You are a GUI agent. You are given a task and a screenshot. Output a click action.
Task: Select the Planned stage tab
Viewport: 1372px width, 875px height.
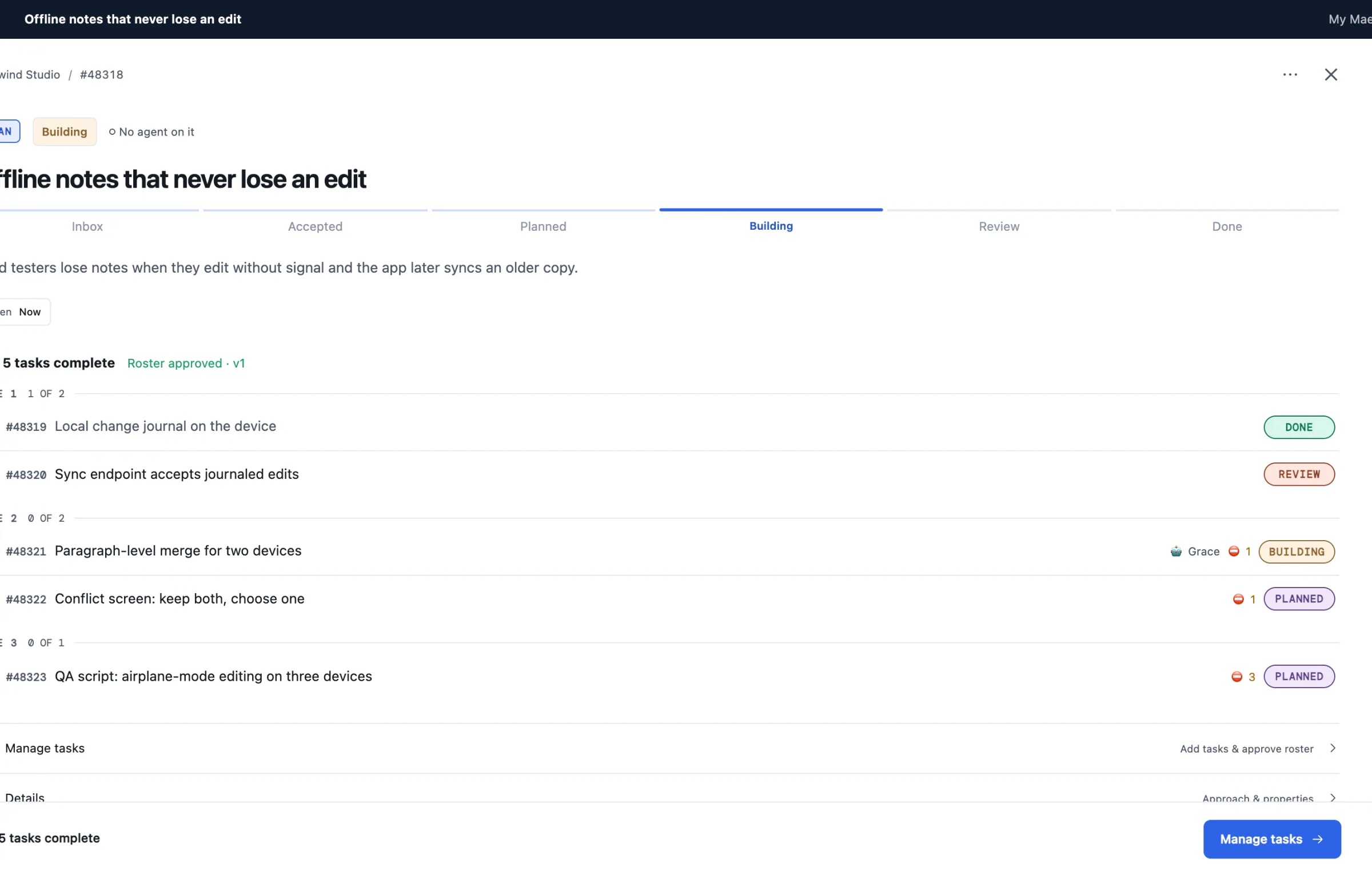point(543,226)
